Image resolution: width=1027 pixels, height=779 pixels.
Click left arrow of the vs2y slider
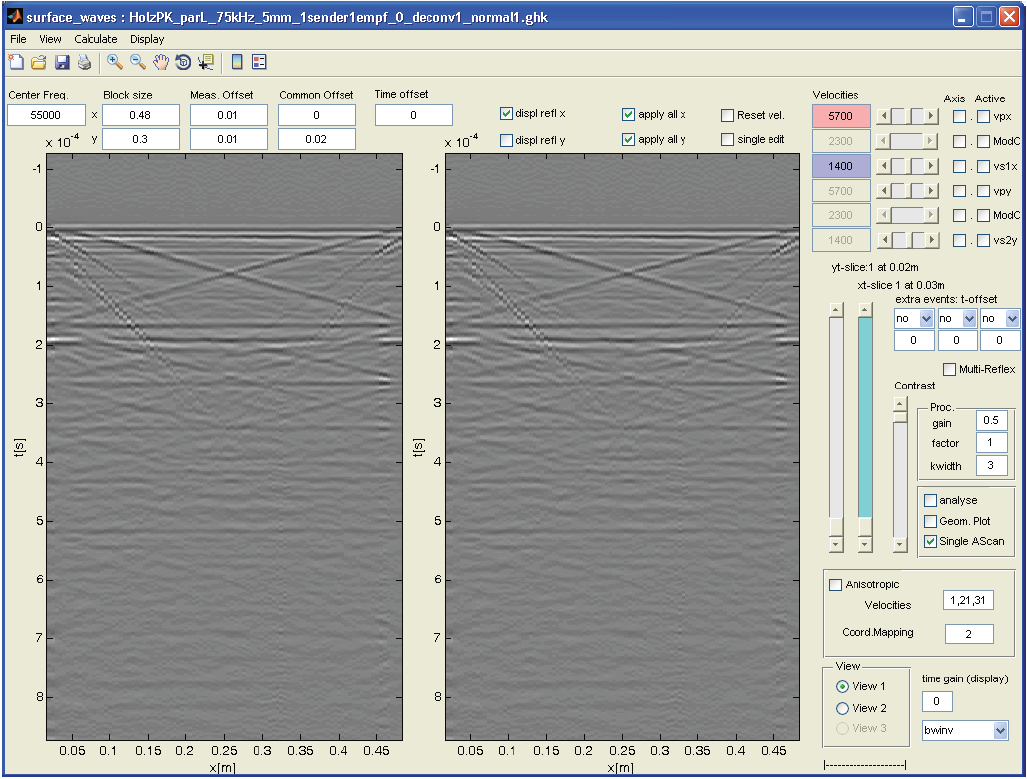pyautogui.click(x=884, y=240)
